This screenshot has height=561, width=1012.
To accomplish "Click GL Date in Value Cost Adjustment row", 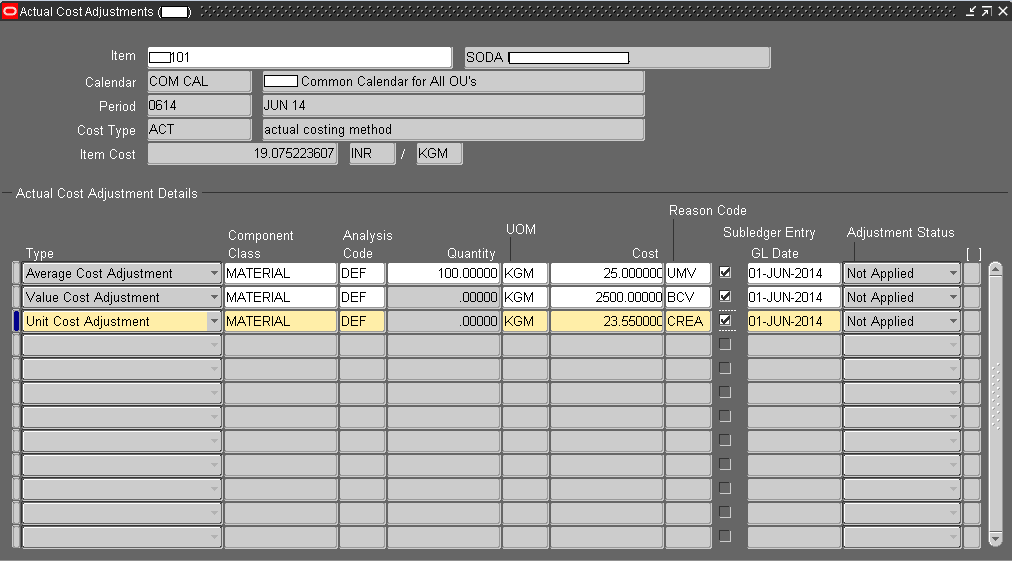I will point(794,298).
